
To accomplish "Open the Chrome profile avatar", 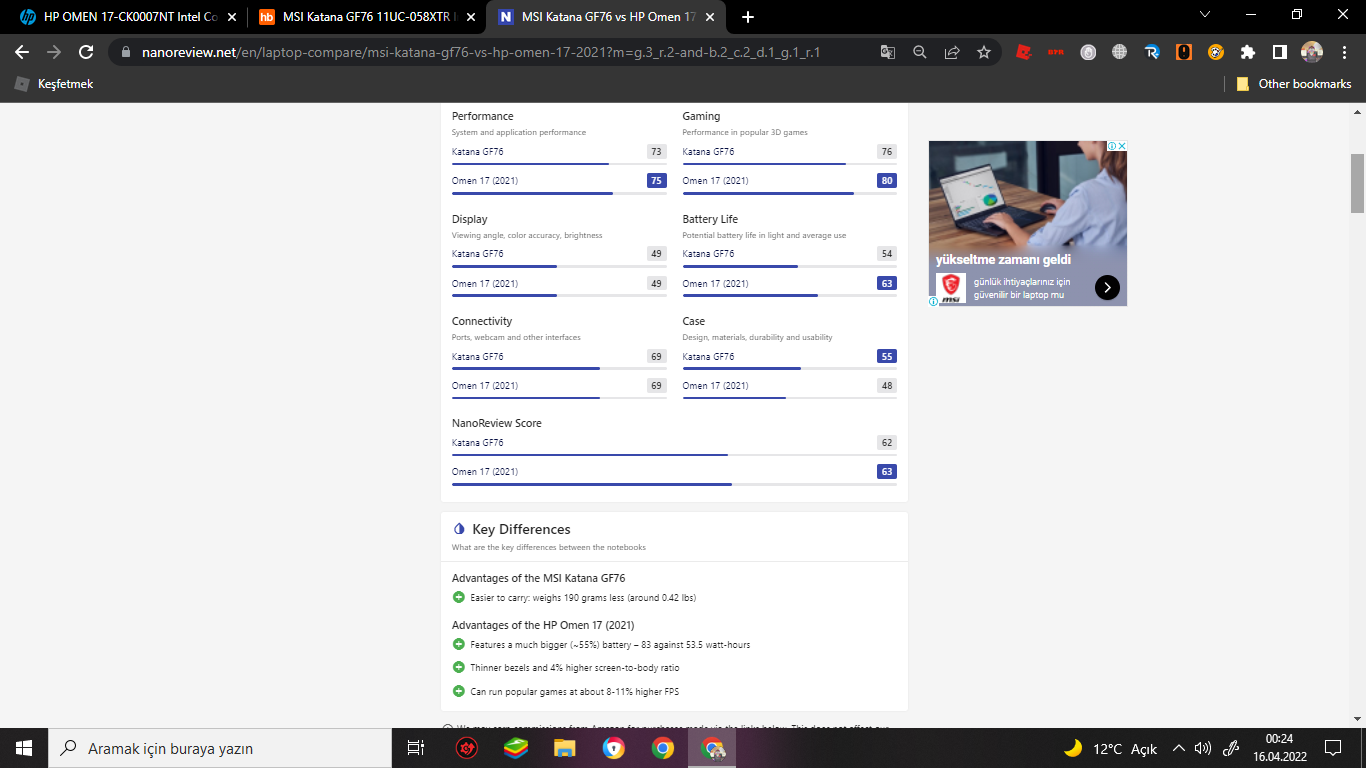I will pyautogui.click(x=1312, y=52).
